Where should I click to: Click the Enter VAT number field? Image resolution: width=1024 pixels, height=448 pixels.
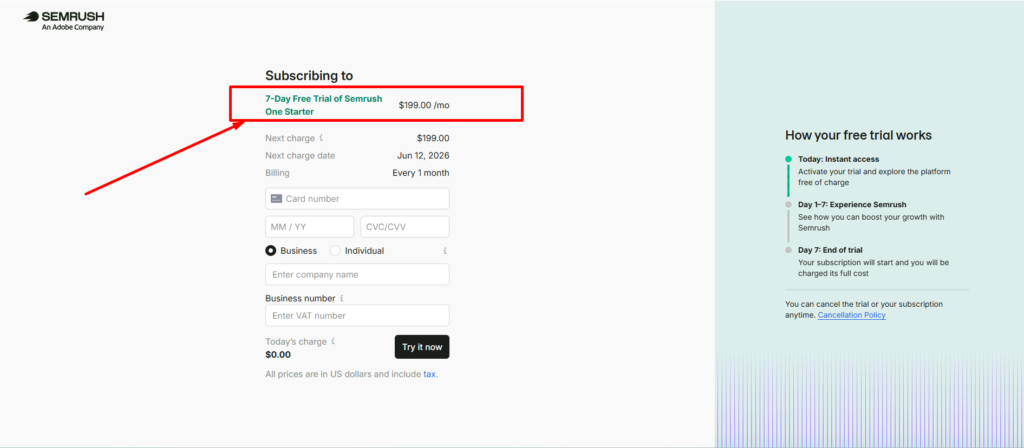pyautogui.click(x=357, y=315)
